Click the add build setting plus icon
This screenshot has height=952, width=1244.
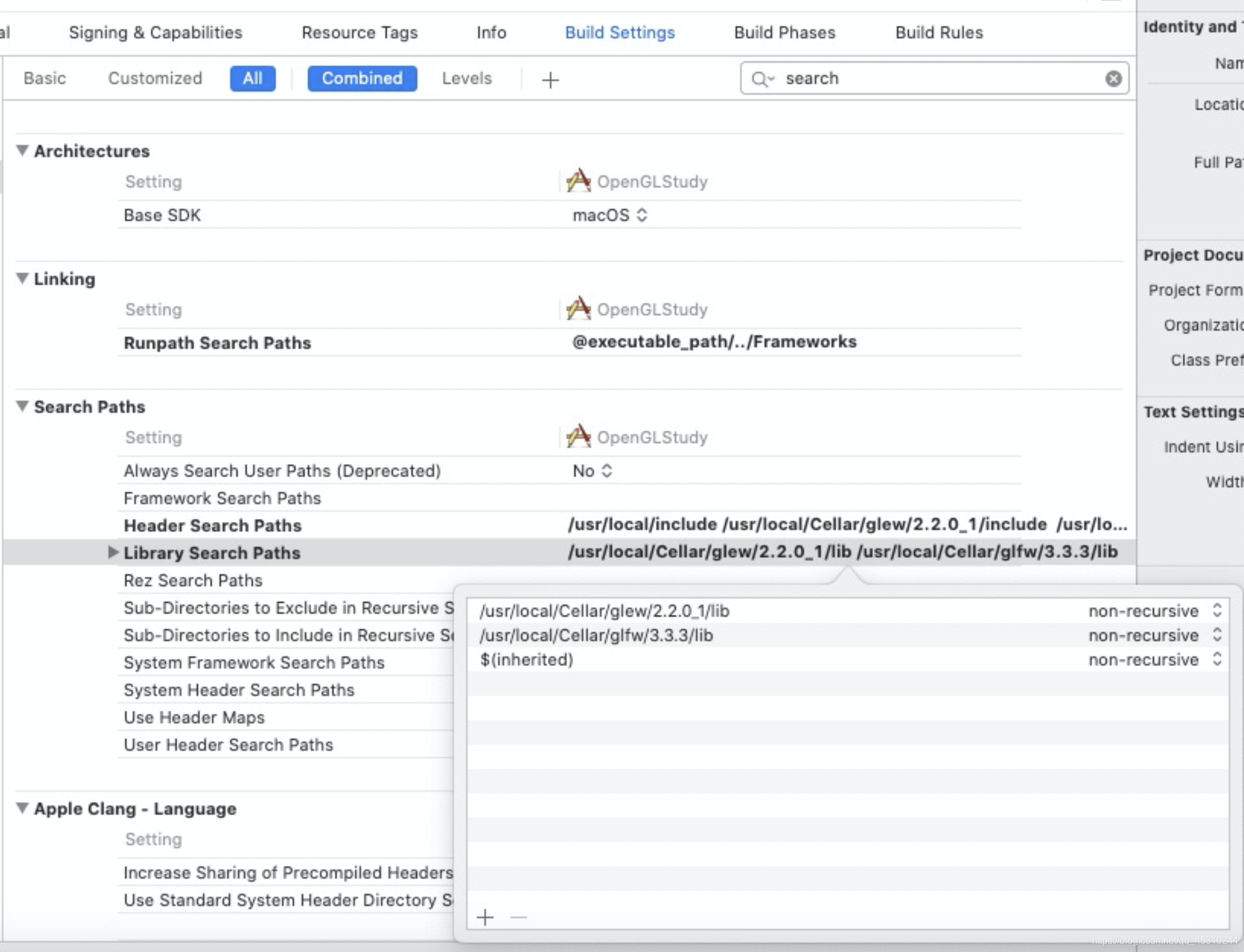click(x=550, y=79)
